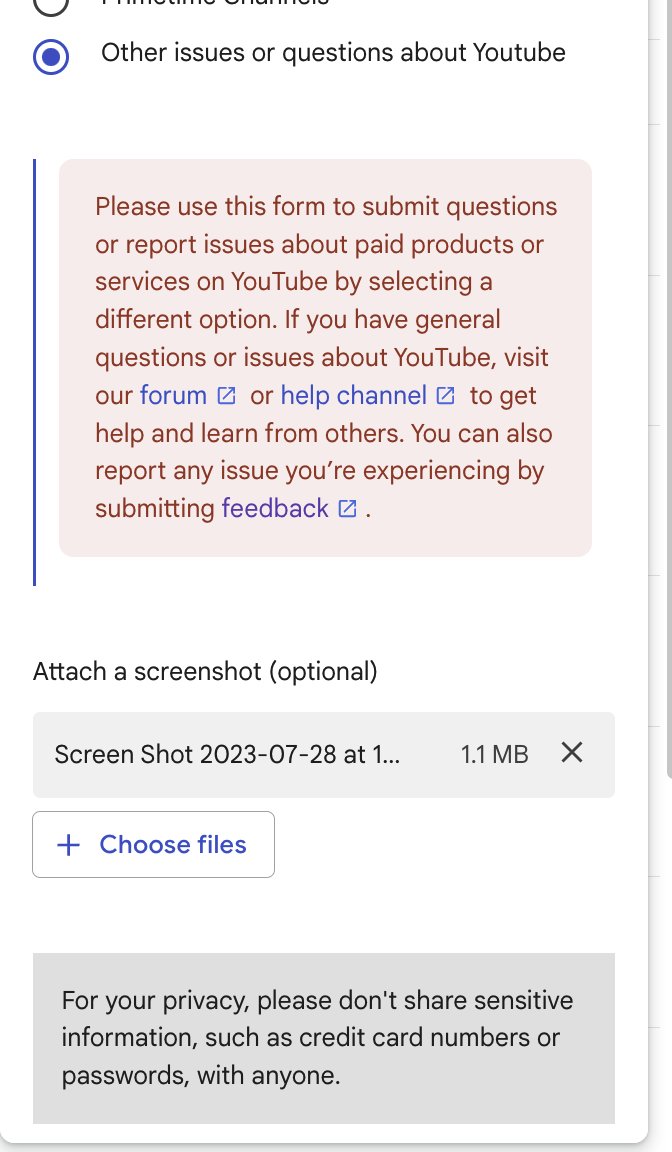Screen dimensions: 672x1152
Task: Click the 'Other issues or questions about Youtube' label
Action: pos(333,53)
